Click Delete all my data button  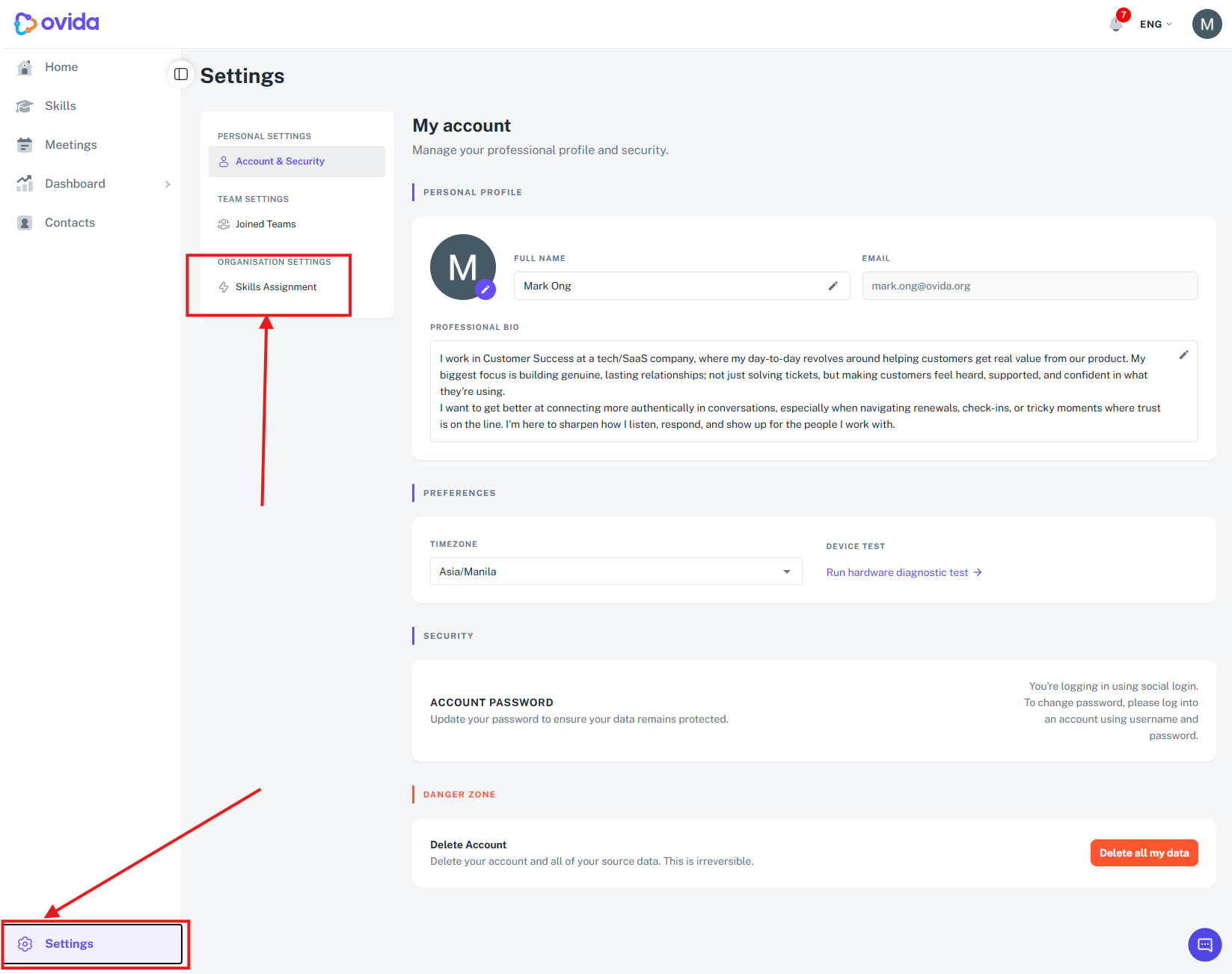pos(1144,853)
